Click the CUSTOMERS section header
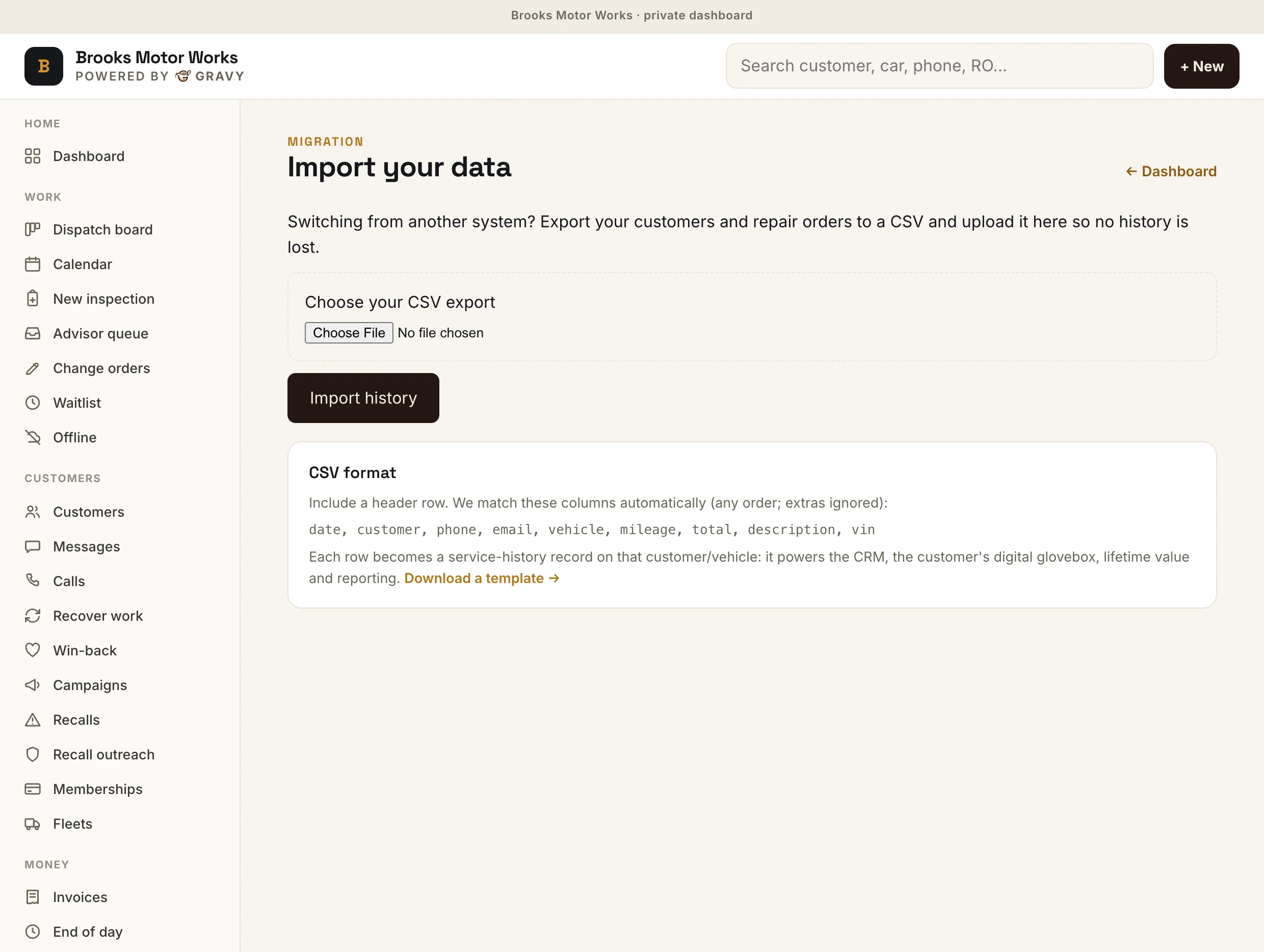Image resolution: width=1264 pixels, height=952 pixels. 62,478
